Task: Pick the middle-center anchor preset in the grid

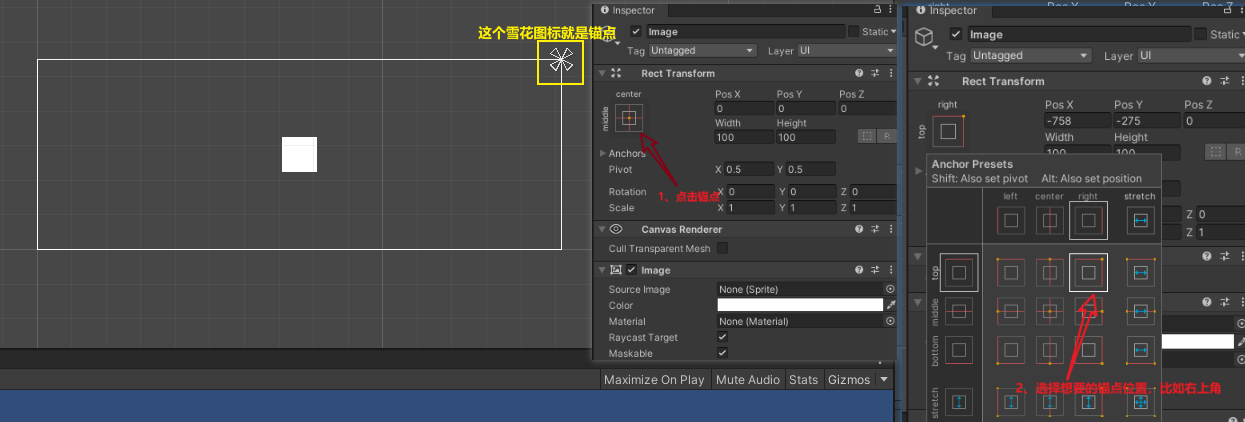Action: (1050, 311)
